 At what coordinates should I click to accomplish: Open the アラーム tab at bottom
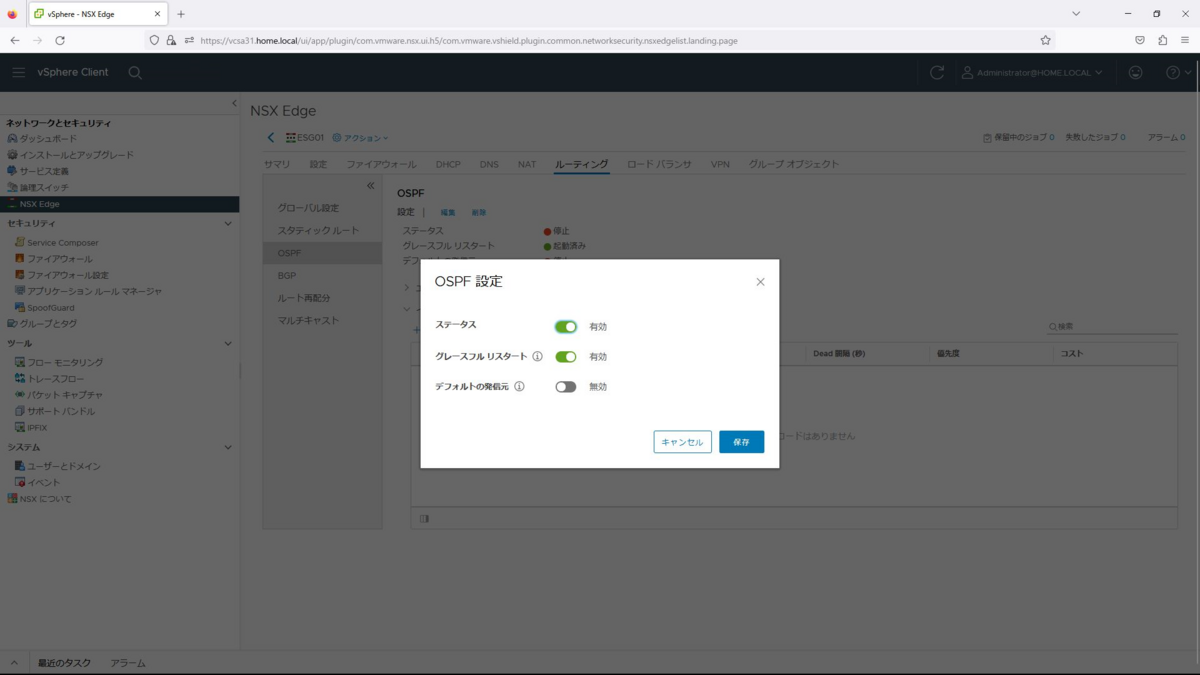coord(128,663)
